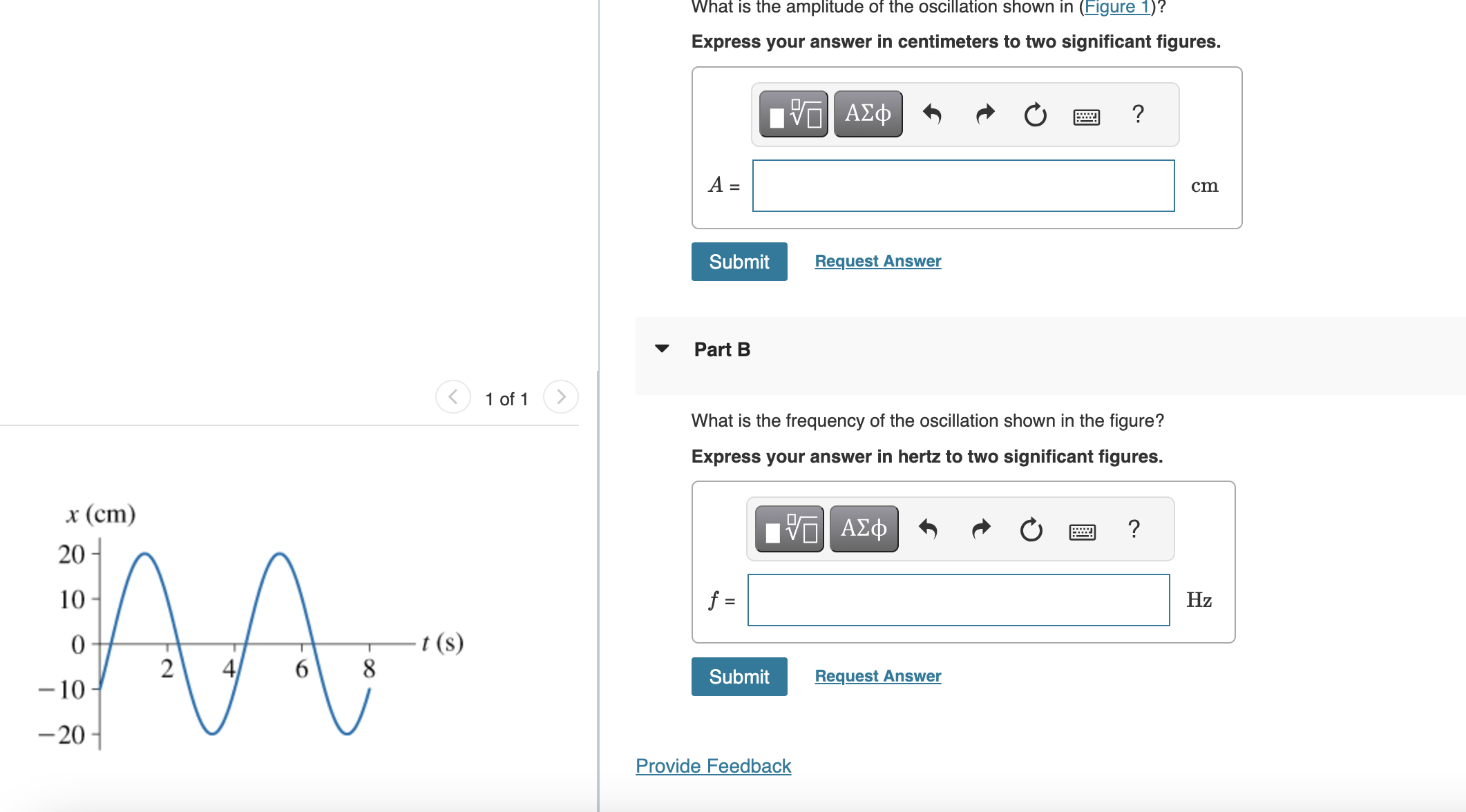Select the equation templates icon in Part B
This screenshot has width=1466, height=812.
coord(788,528)
